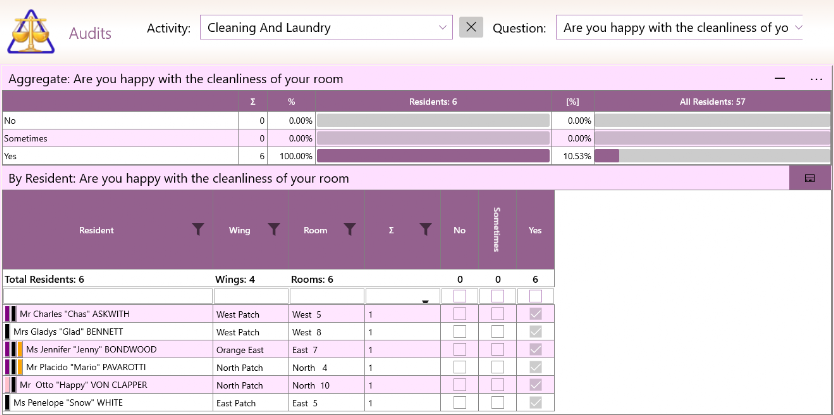834x415 pixels.
Task: Toggle By Resident panel layout icon
Action: pyautogui.click(x=810, y=178)
